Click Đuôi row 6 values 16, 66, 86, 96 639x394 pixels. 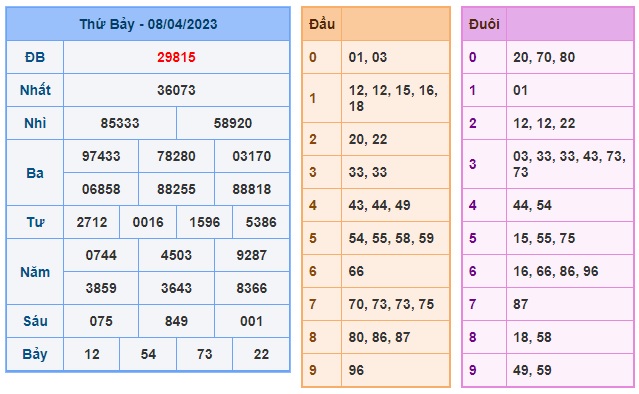pyautogui.click(x=555, y=271)
